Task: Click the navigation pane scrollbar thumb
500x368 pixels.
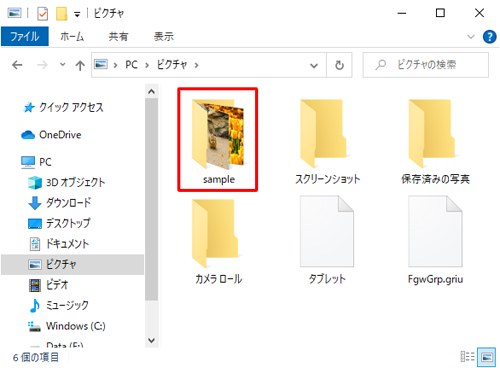Action: 152,199
